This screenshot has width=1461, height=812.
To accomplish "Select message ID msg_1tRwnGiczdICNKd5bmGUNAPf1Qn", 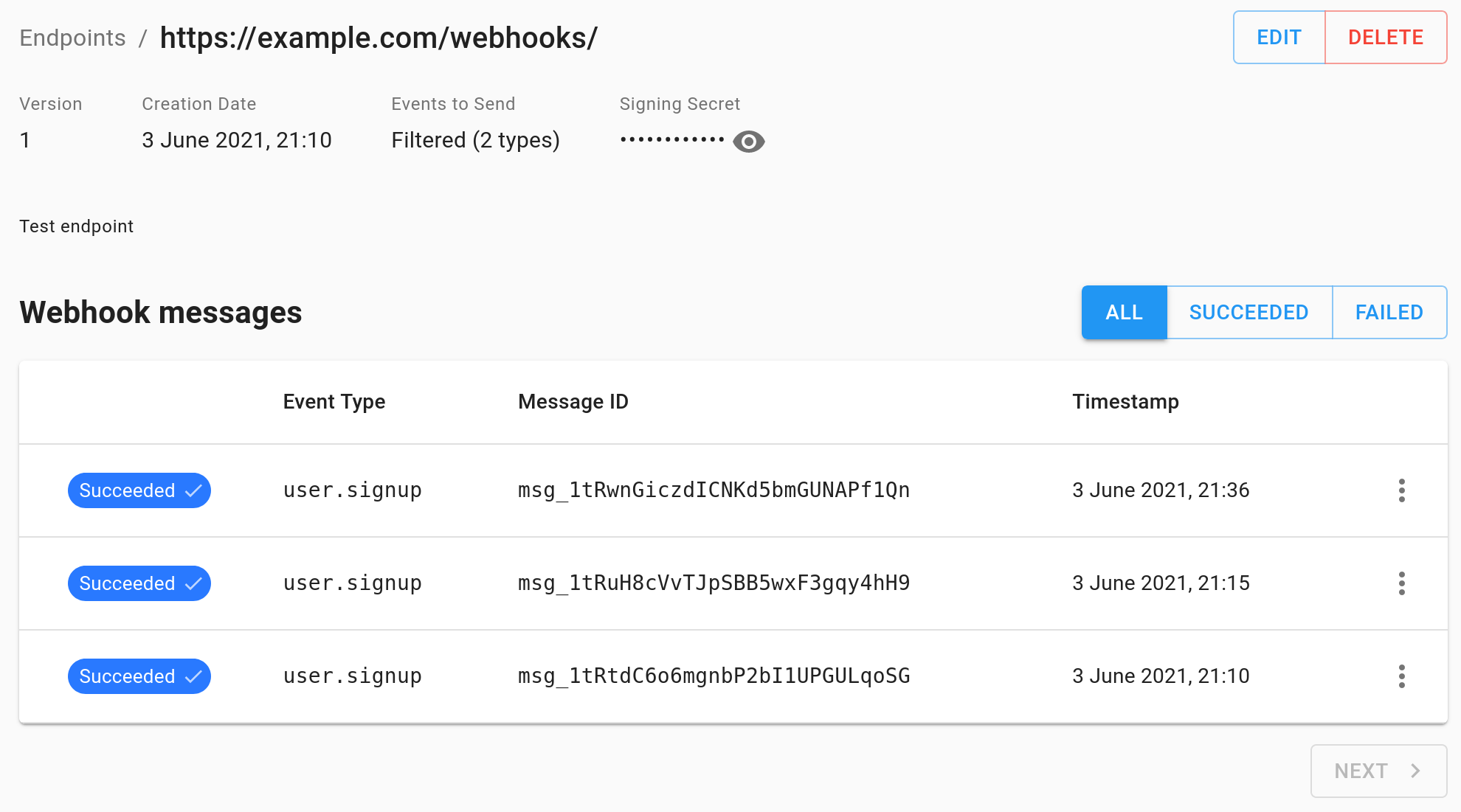I will click(714, 490).
